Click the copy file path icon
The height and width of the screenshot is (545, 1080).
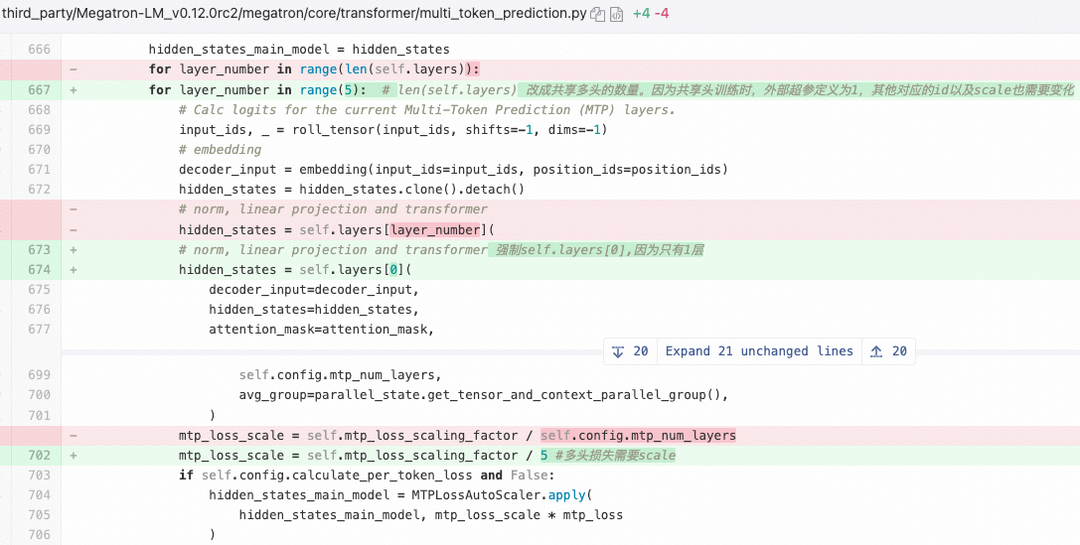tap(598, 14)
